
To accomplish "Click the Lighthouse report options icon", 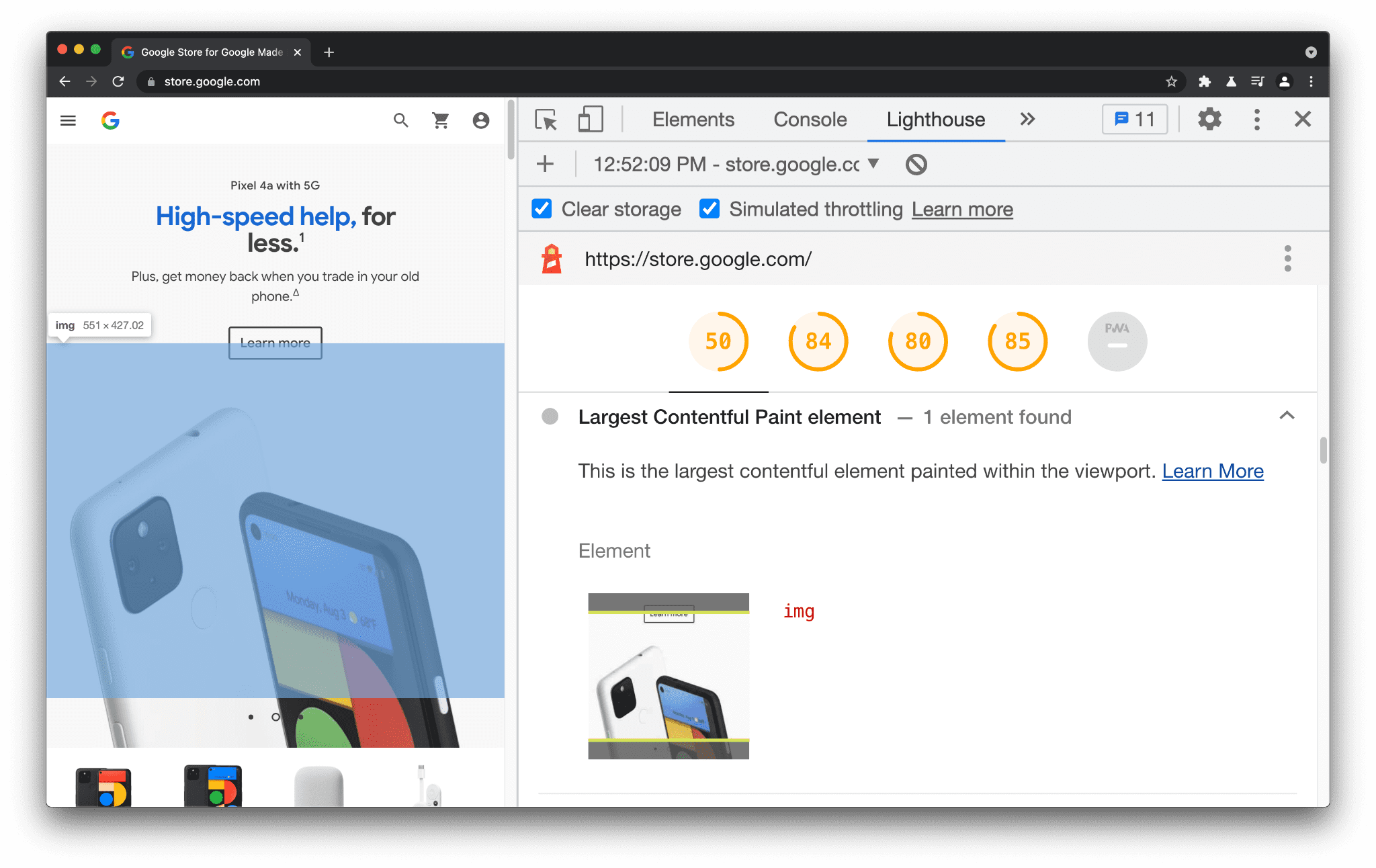I will (x=1288, y=258).
